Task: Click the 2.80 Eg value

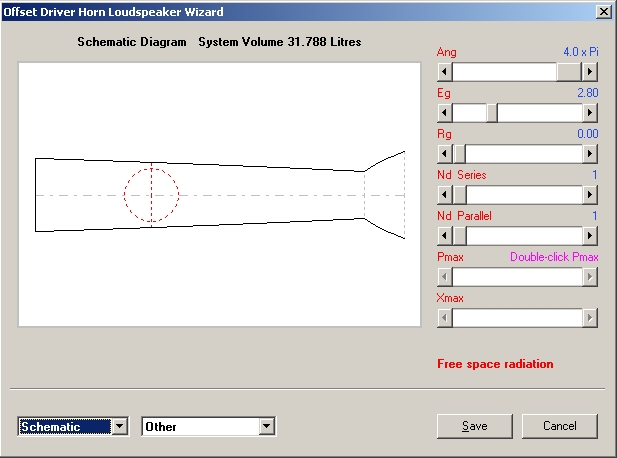Action: click(587, 93)
